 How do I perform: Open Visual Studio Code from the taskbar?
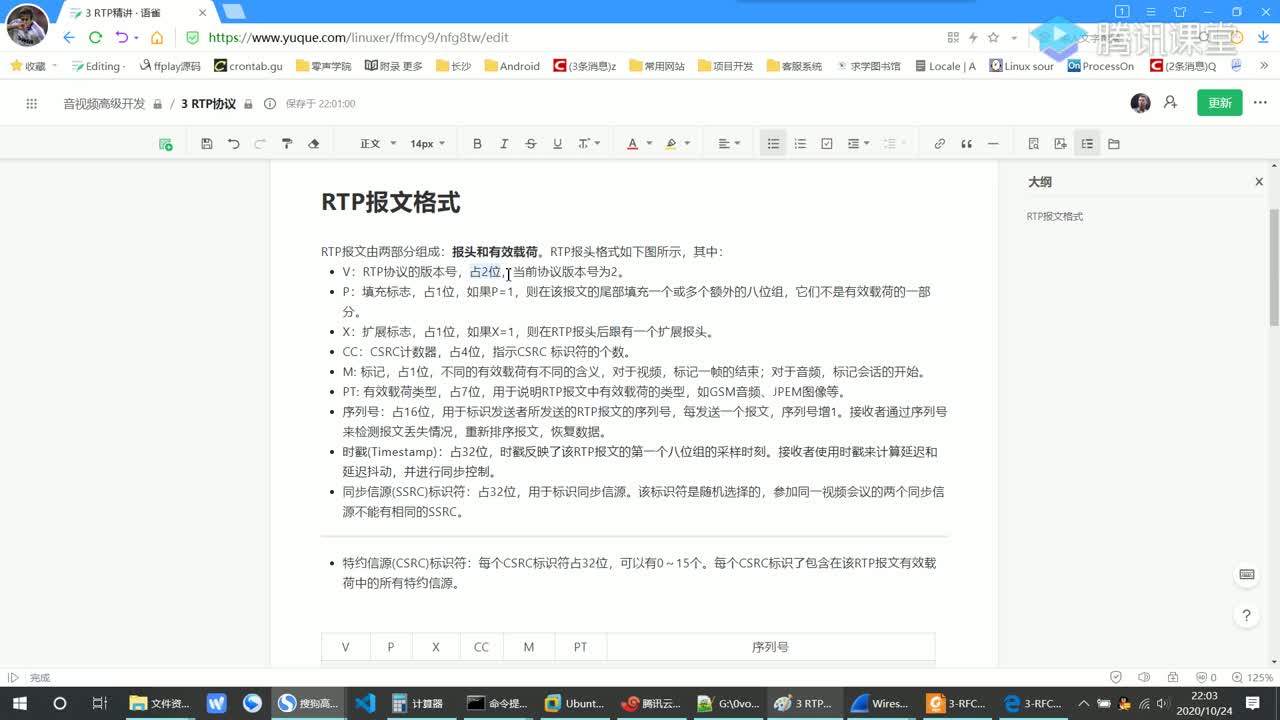click(365, 703)
